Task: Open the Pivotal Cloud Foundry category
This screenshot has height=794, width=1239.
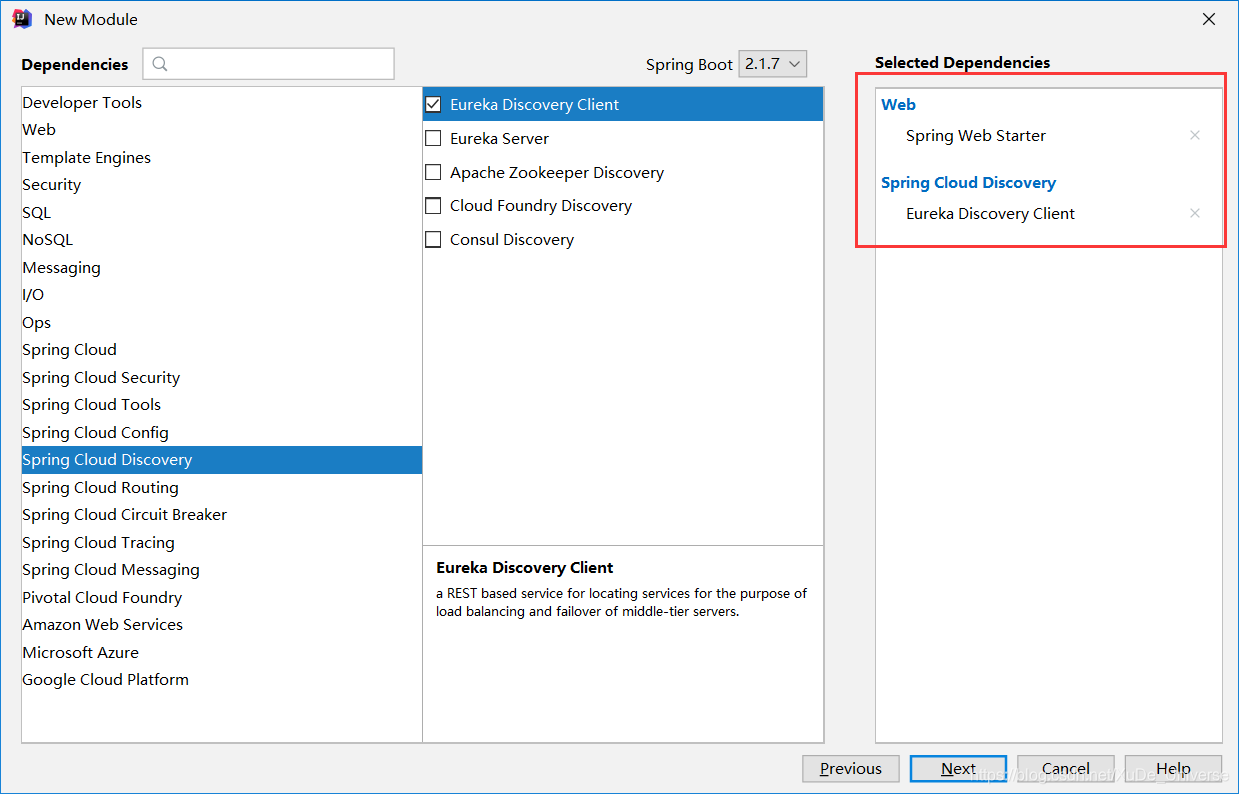Action: tap(222, 597)
